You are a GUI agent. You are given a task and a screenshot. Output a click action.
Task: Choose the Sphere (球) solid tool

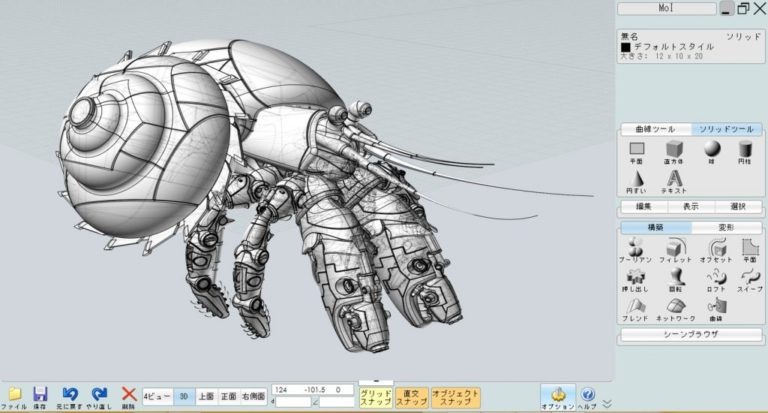tap(710, 153)
